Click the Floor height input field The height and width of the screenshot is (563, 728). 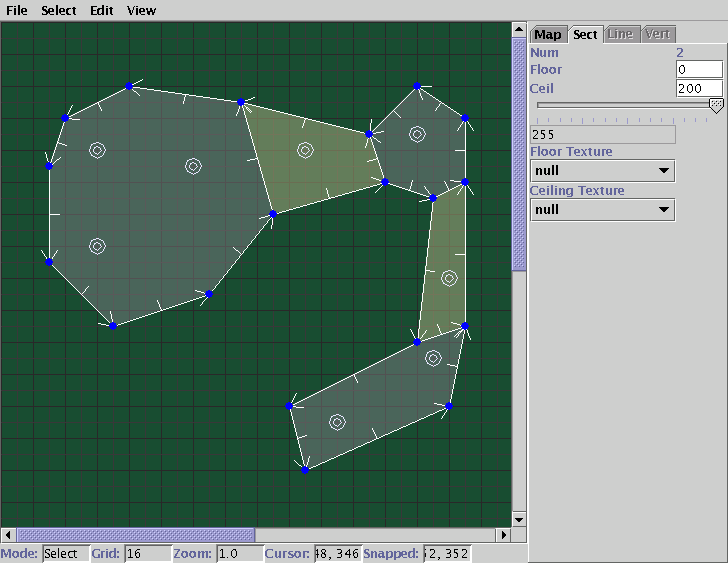699,70
